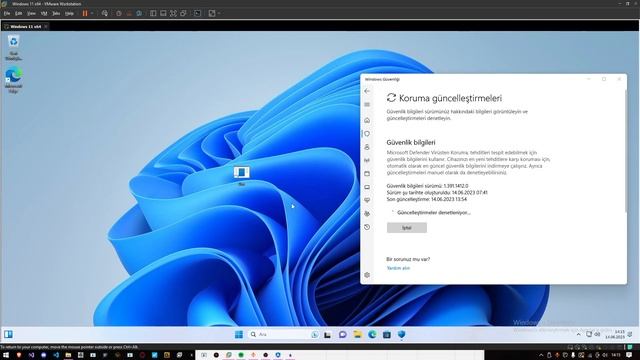Open the VMware Help menu
Image resolution: width=640 pixels, height=360 pixels.
[x=69, y=13]
